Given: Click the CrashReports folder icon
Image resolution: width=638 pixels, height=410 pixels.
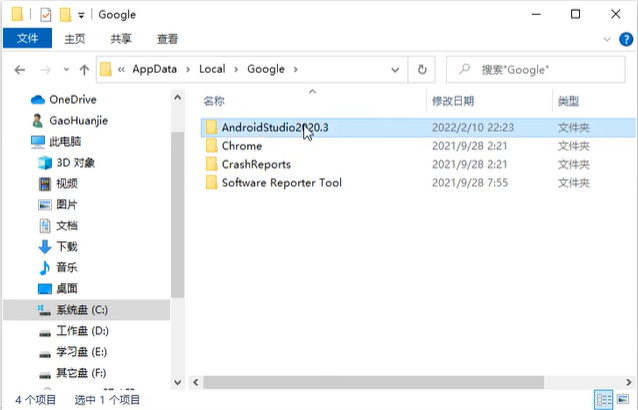Looking at the screenshot, I should tap(211, 164).
